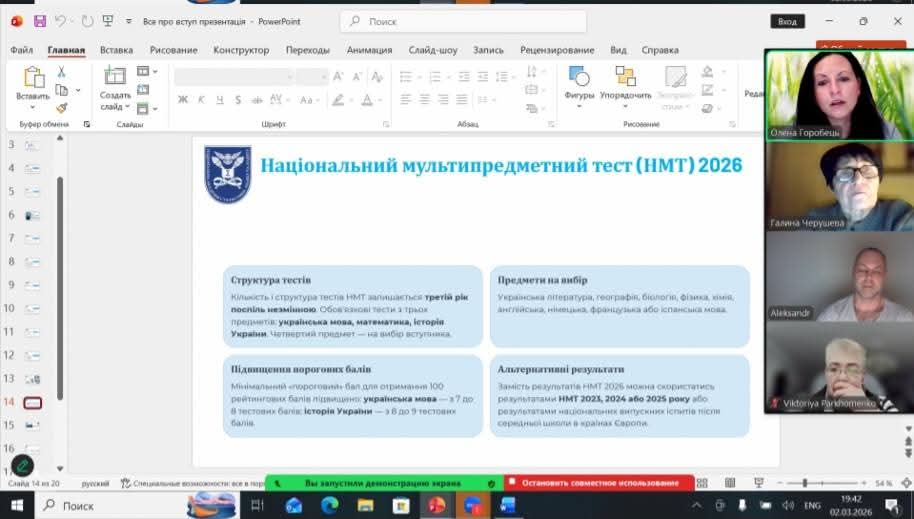Open the Вставка ribbon tab
Viewport: 914px width, 519px height.
click(x=116, y=50)
